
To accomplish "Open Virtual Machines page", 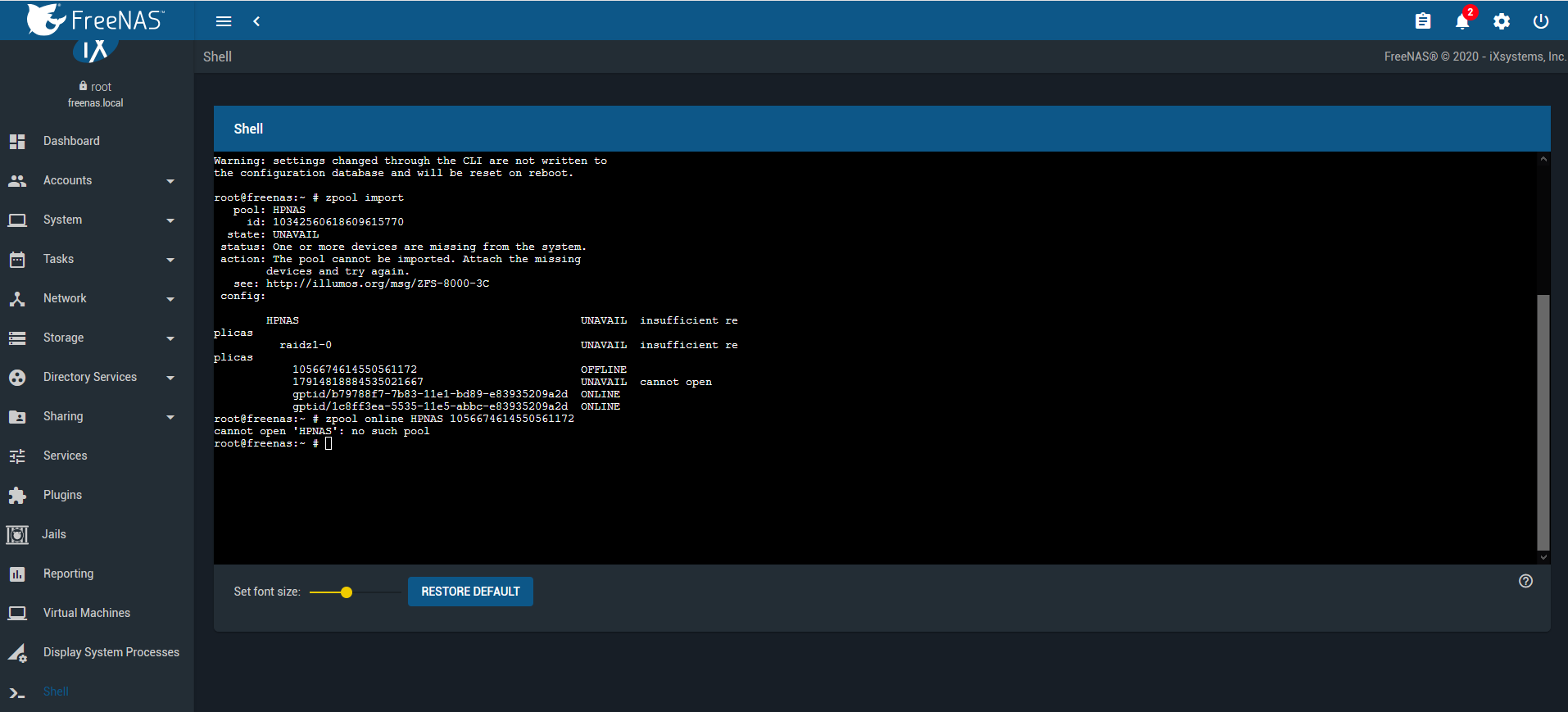I will [87, 613].
